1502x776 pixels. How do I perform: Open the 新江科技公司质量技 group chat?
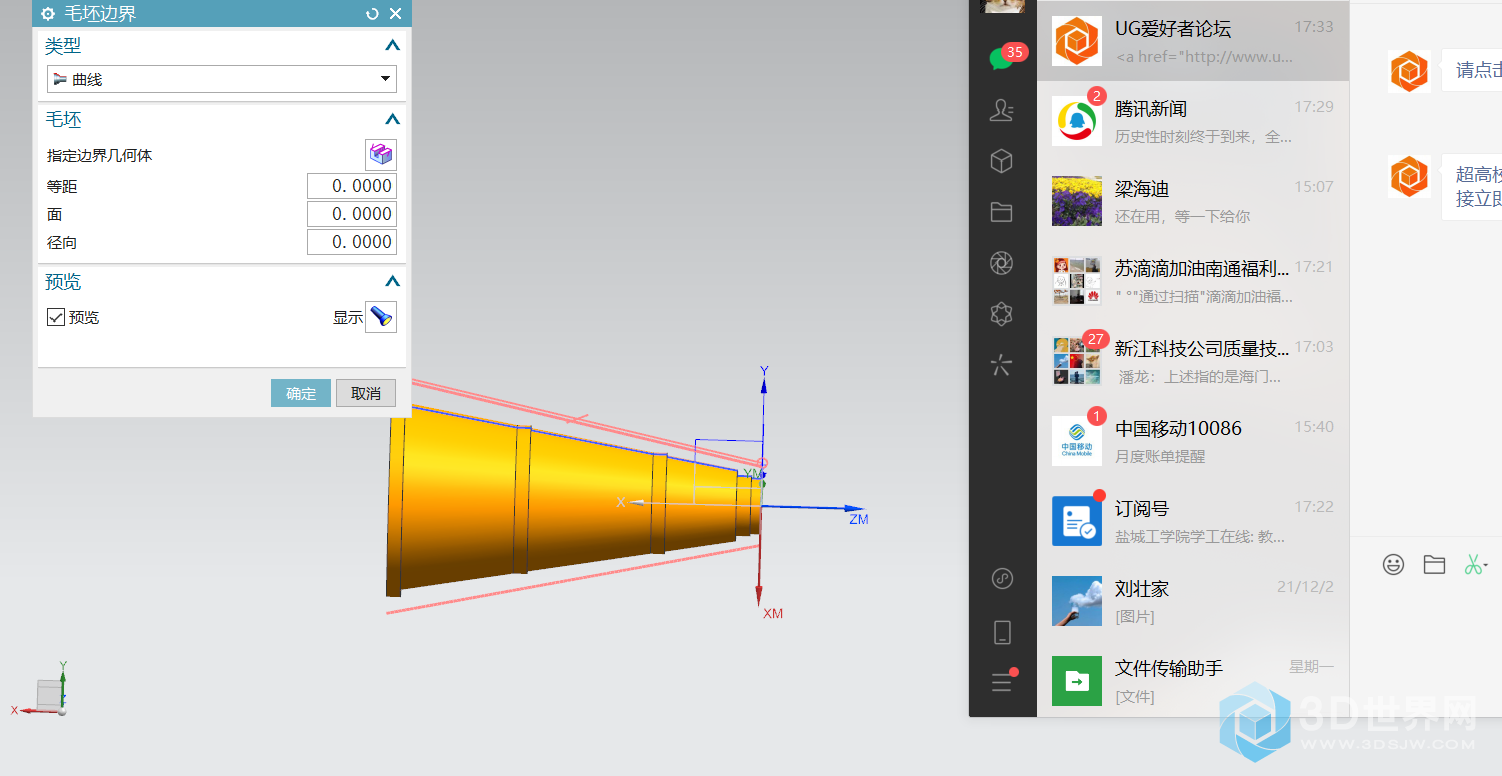coord(1193,361)
